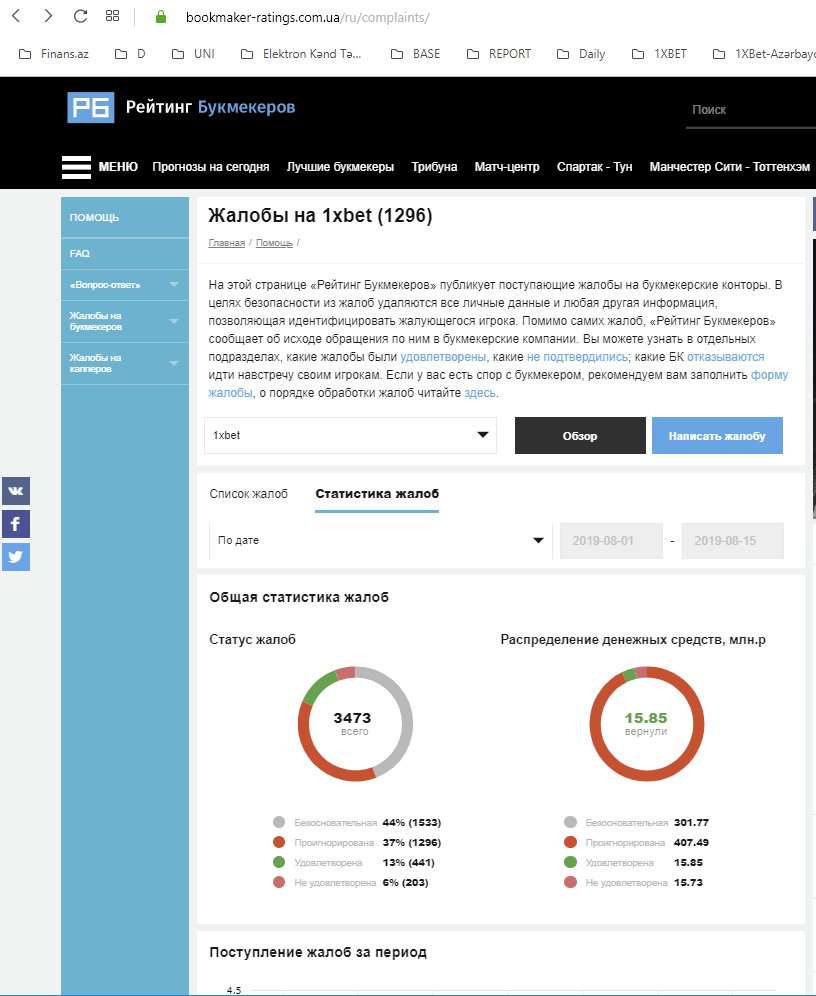This screenshot has height=996, width=816.
Task: Click the РБ site logo
Action: [x=91, y=107]
